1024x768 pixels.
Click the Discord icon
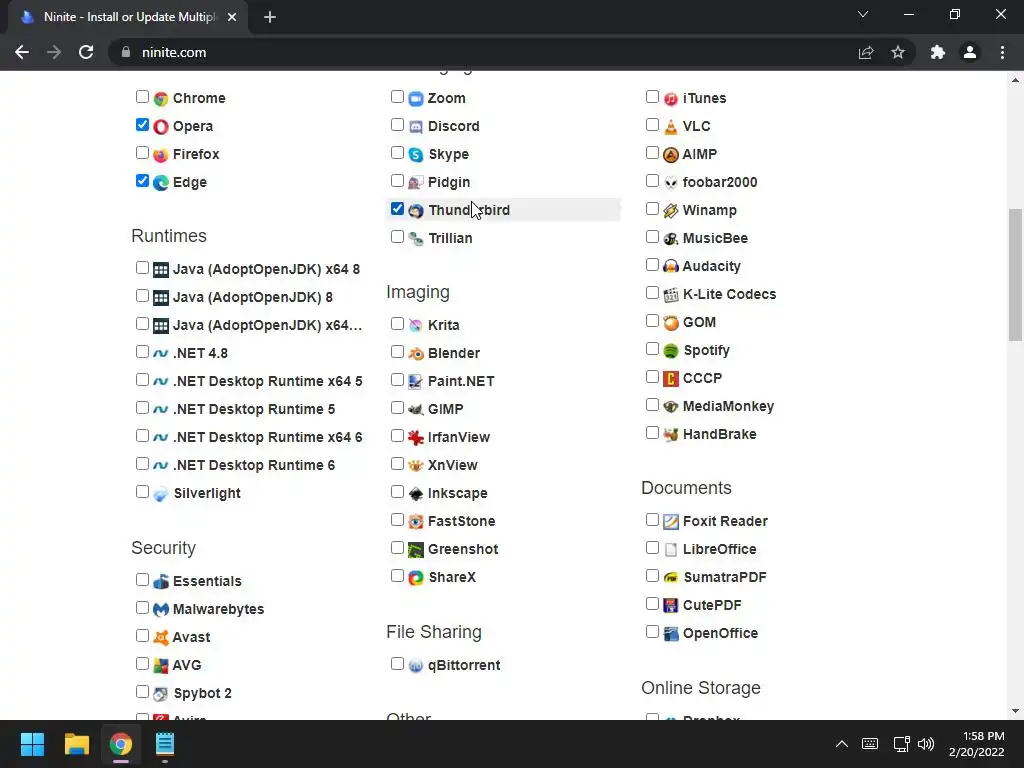click(x=416, y=127)
